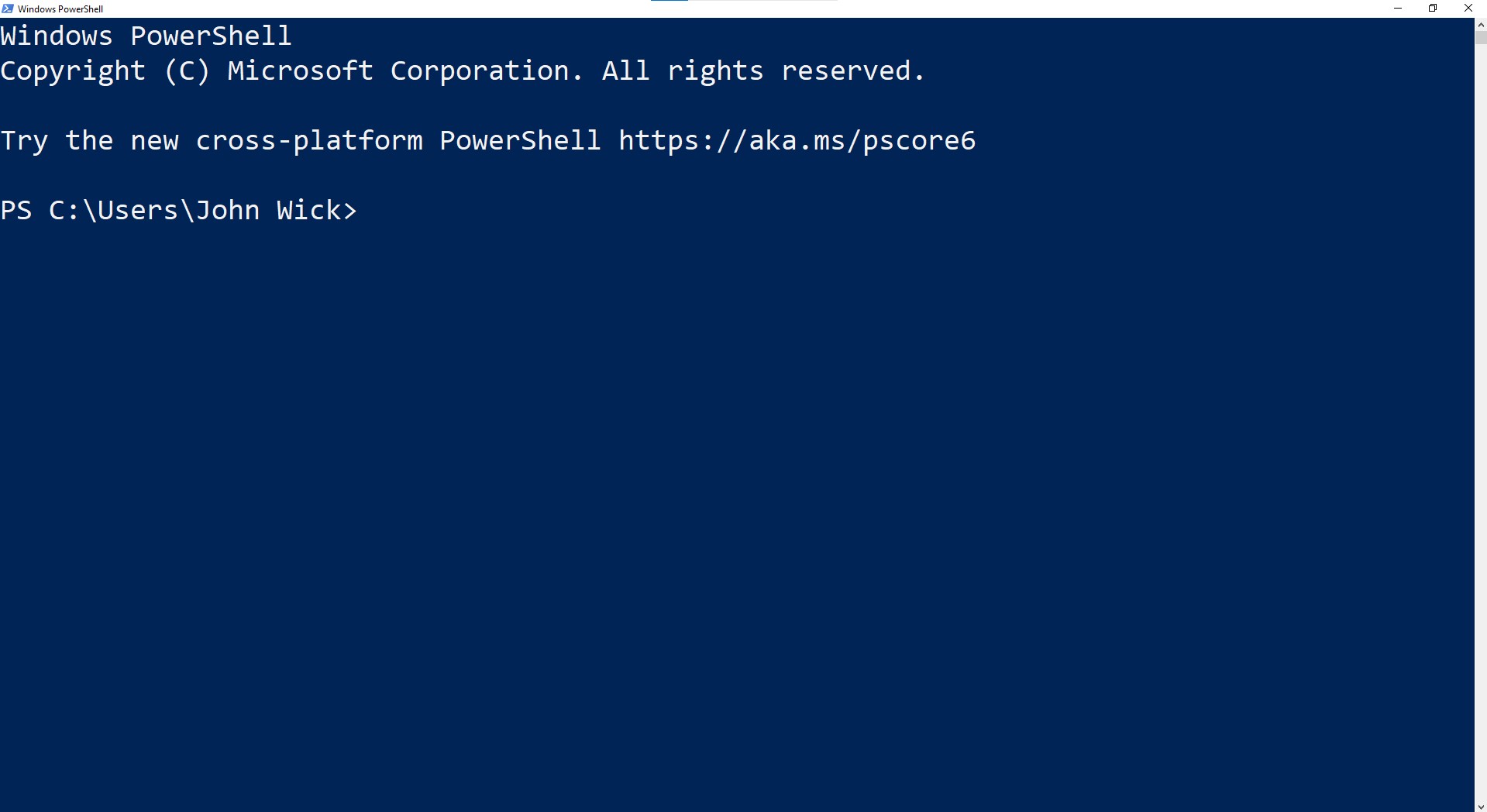Image resolution: width=1487 pixels, height=812 pixels.
Task: Click the "All rights reserved." text
Action: coord(763,71)
